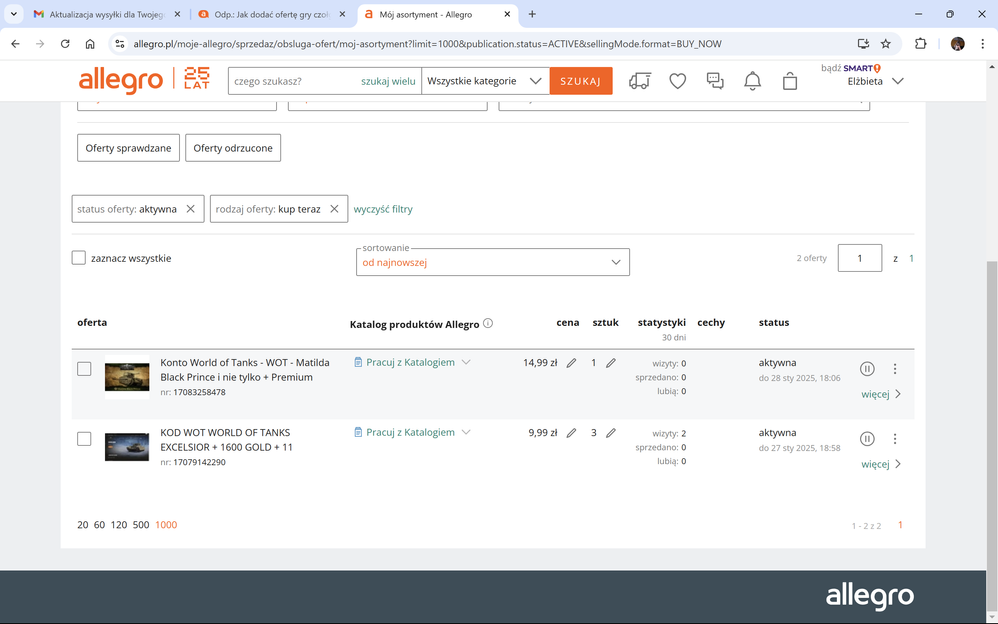The width and height of the screenshot is (998, 624).
Task: Open three-dot menu for Konto World of Tanks offer
Action: click(x=894, y=369)
